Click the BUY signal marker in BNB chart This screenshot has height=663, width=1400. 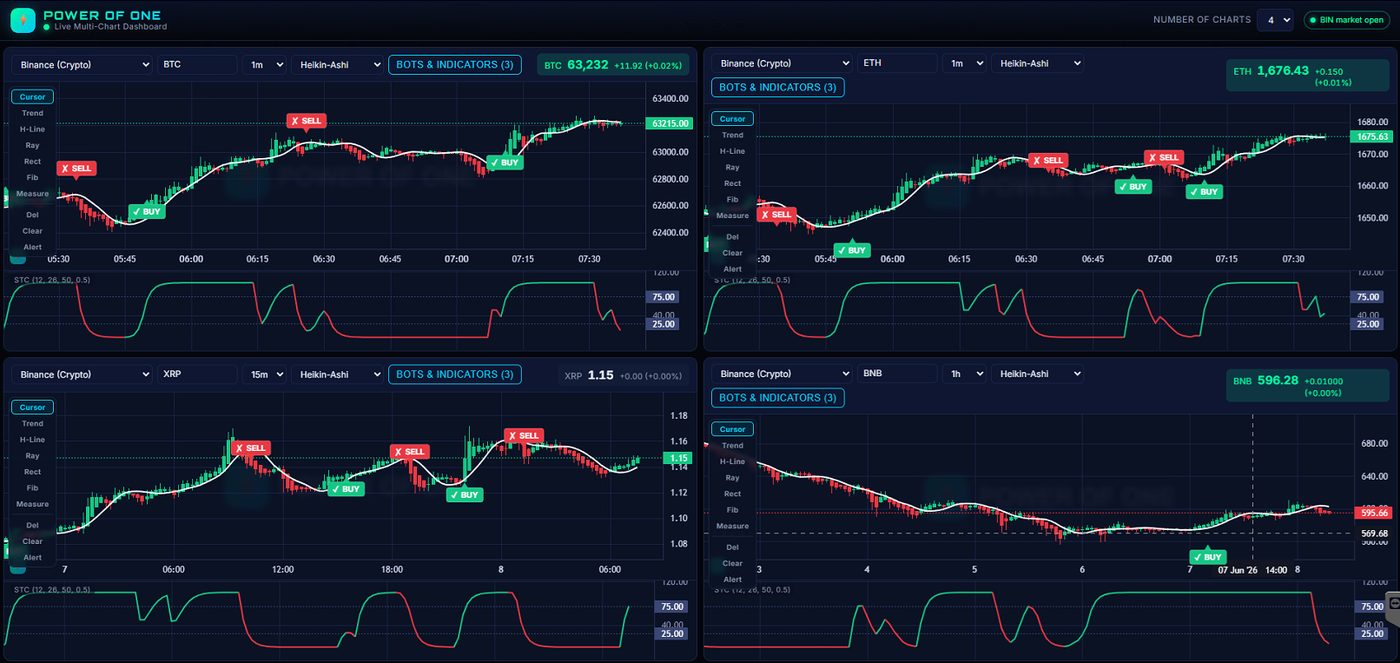coord(1207,557)
